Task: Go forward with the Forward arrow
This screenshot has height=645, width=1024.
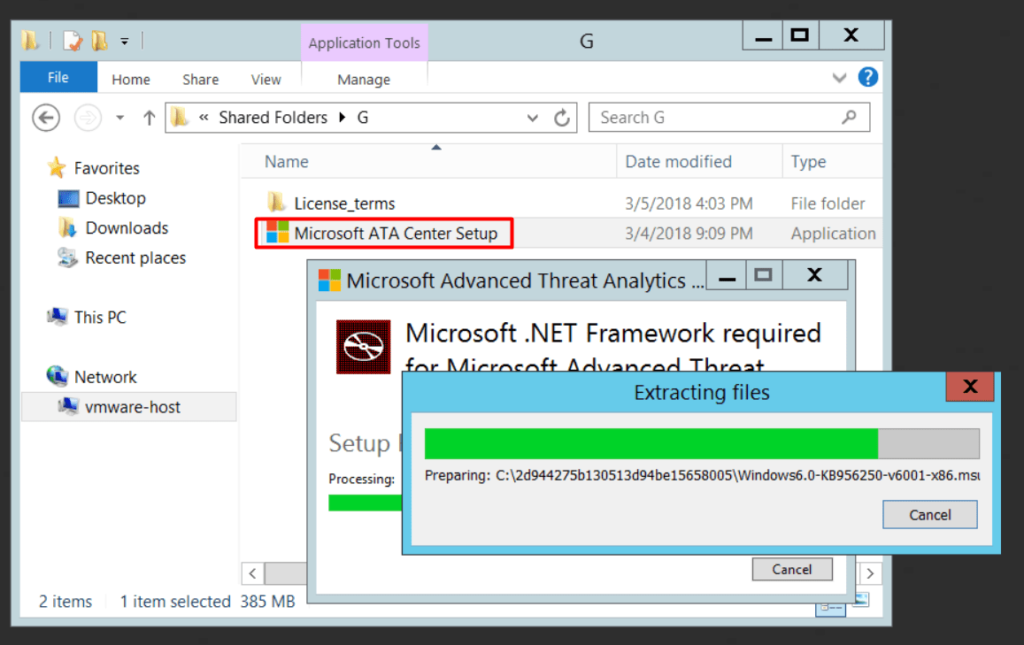Action: pos(88,118)
